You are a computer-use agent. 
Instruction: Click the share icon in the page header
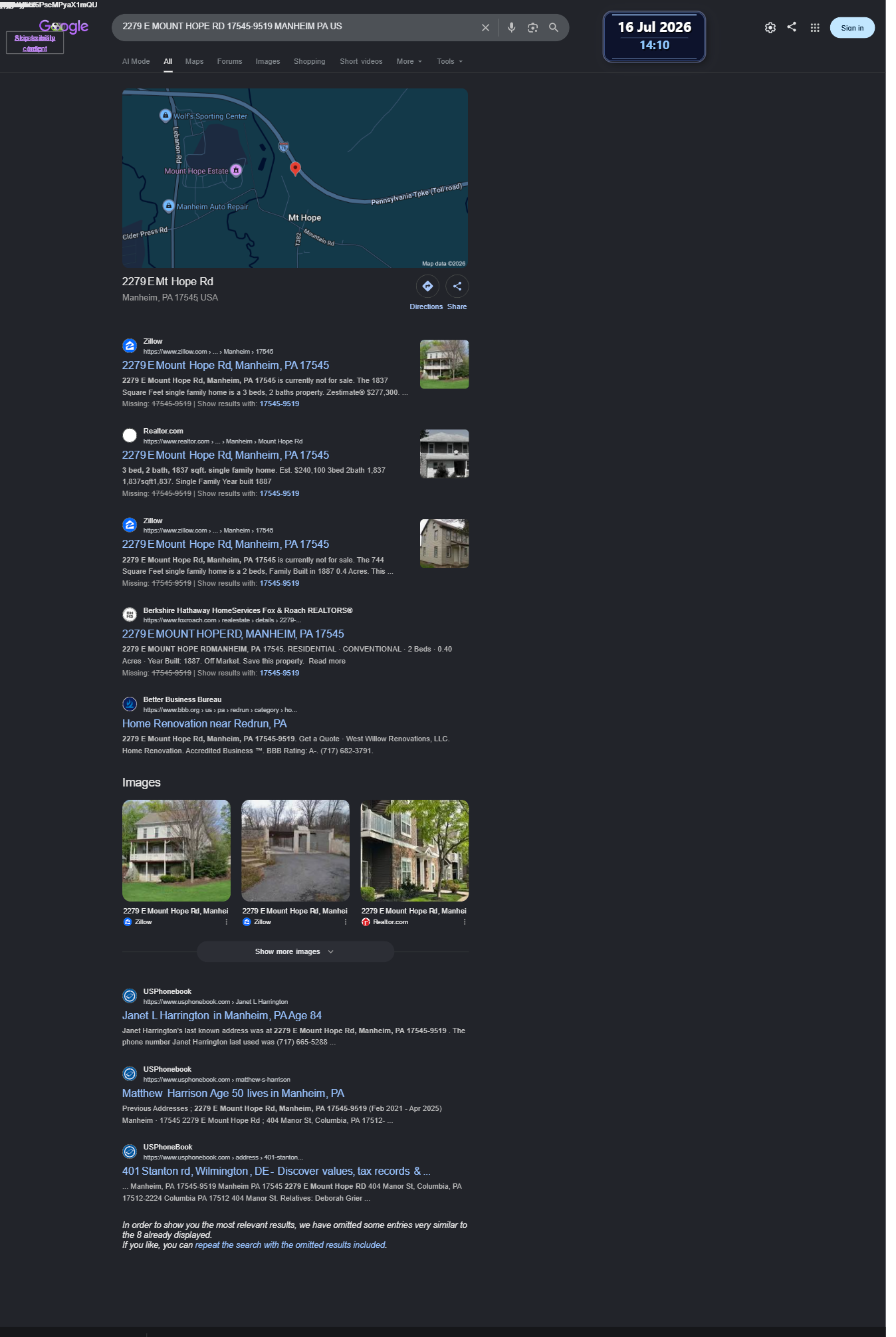[792, 27]
